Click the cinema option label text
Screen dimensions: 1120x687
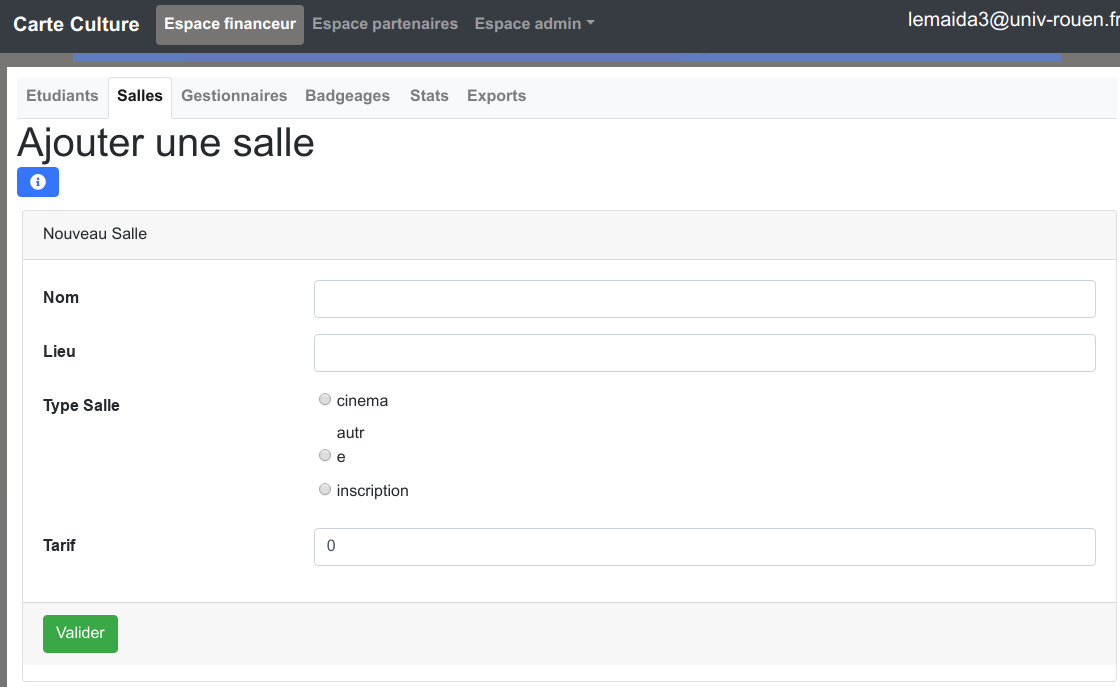362,401
